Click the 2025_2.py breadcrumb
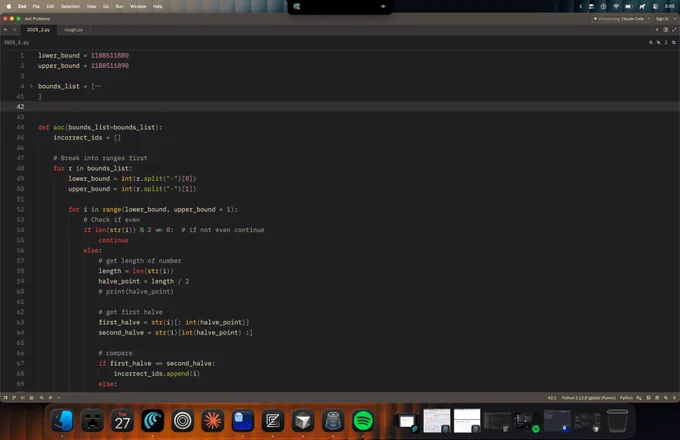Viewport: 680px width, 440px height. (x=16, y=42)
